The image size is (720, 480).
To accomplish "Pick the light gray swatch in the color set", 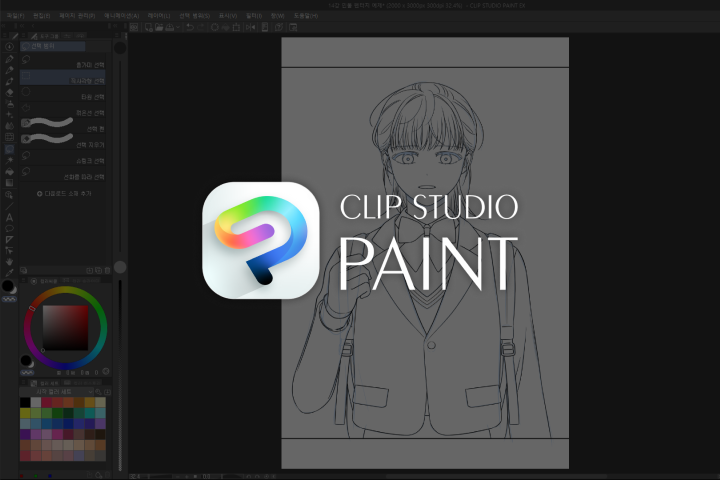I will [x=36, y=403].
